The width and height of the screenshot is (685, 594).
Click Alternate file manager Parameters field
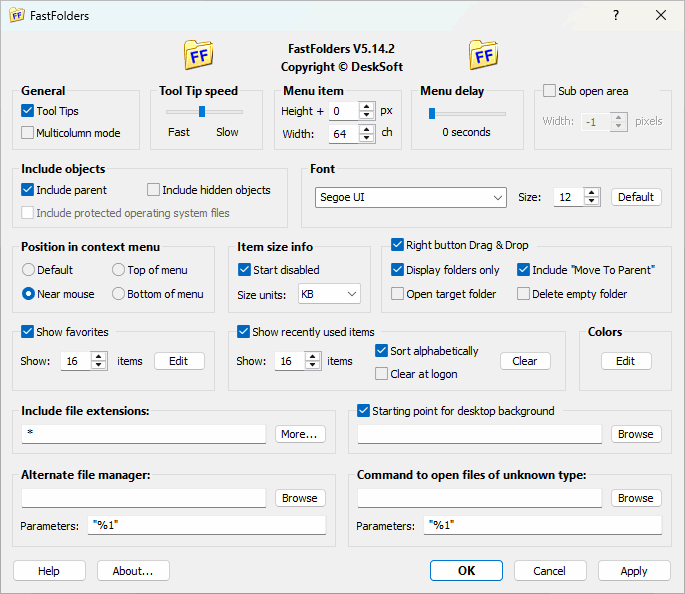207,525
